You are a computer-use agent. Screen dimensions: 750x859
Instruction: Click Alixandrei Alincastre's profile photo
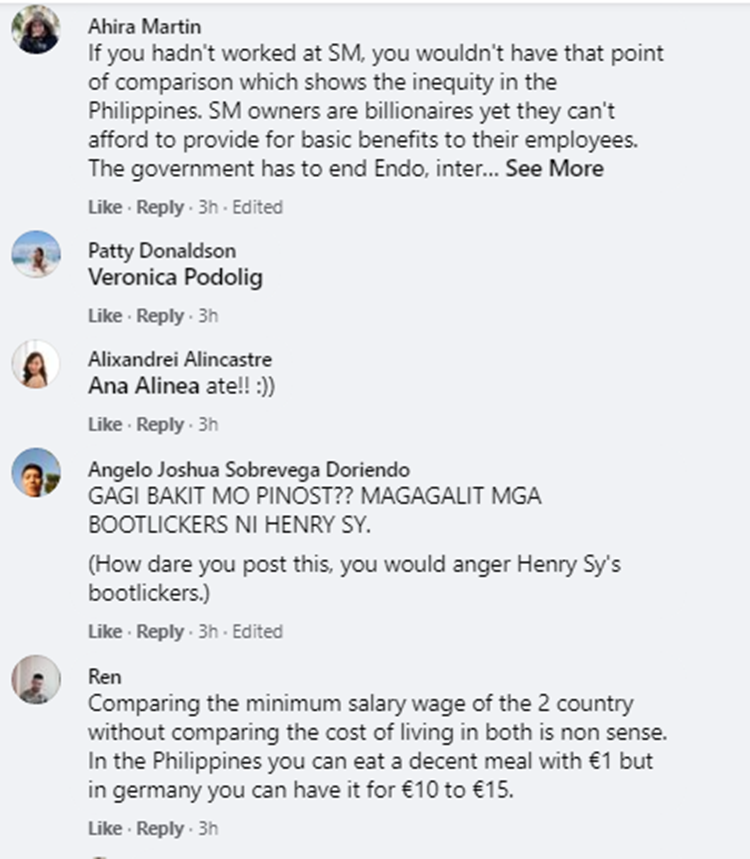(36, 364)
